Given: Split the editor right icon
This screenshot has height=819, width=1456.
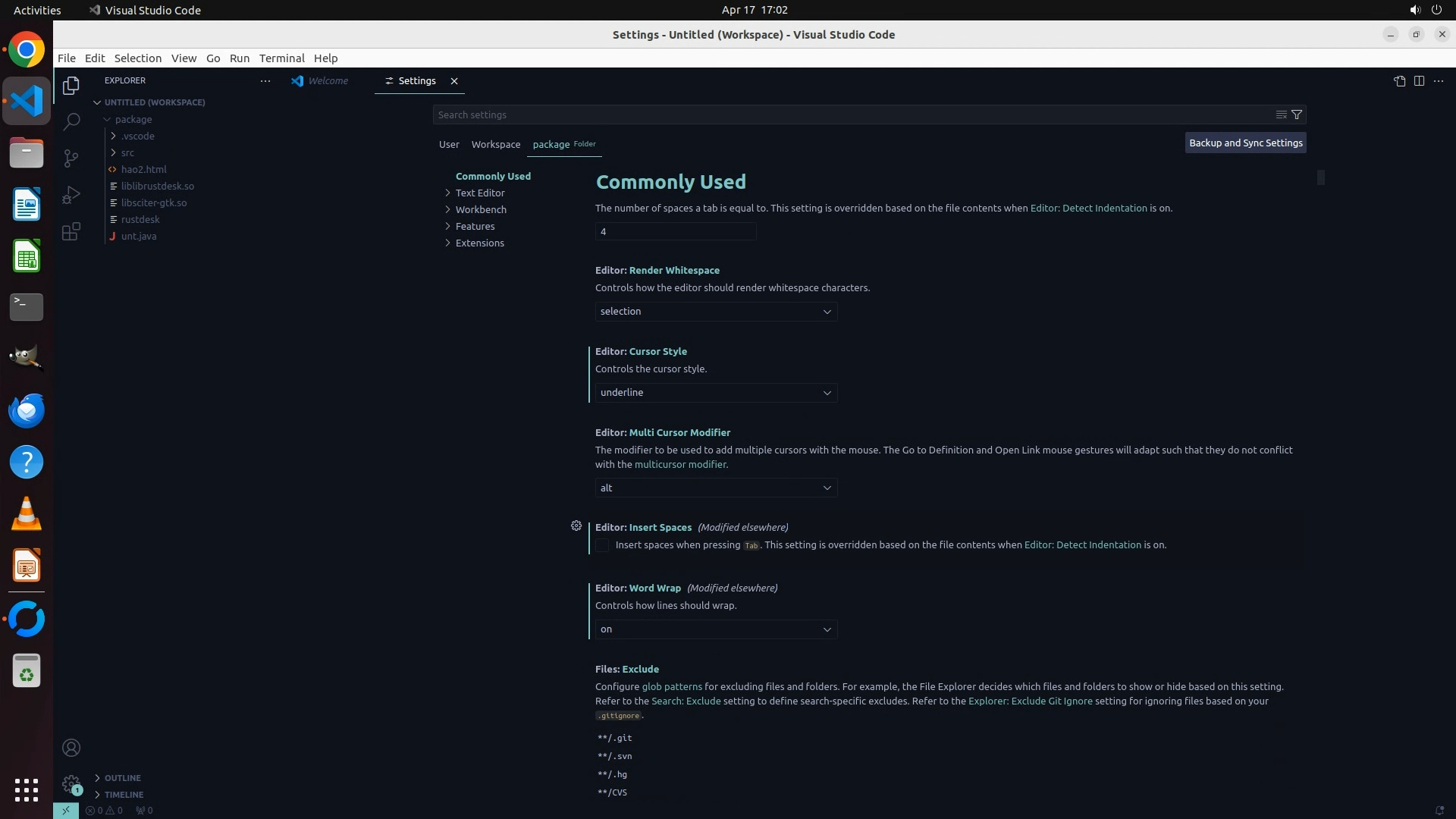Looking at the screenshot, I should 1419,81.
